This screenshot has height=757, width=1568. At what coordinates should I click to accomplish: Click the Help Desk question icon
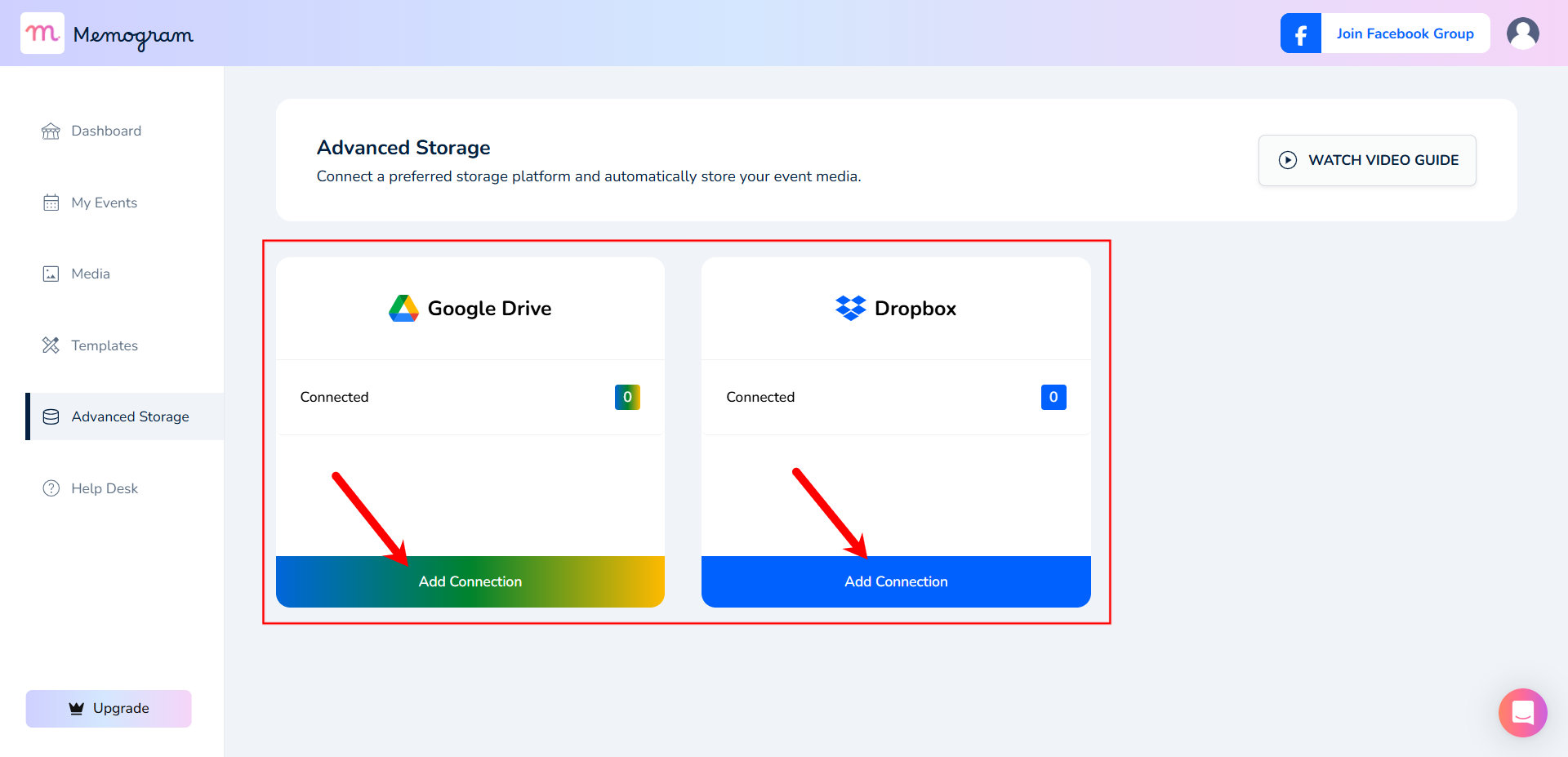click(51, 488)
